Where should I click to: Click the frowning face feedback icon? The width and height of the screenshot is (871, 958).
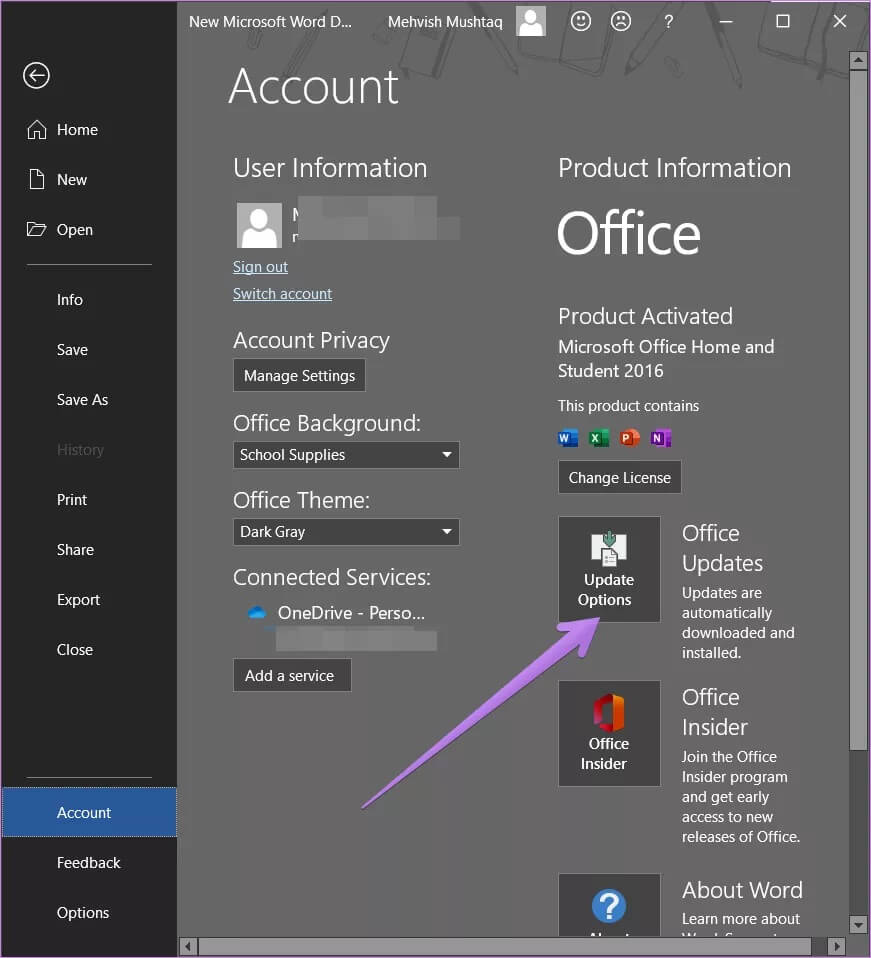click(x=621, y=21)
